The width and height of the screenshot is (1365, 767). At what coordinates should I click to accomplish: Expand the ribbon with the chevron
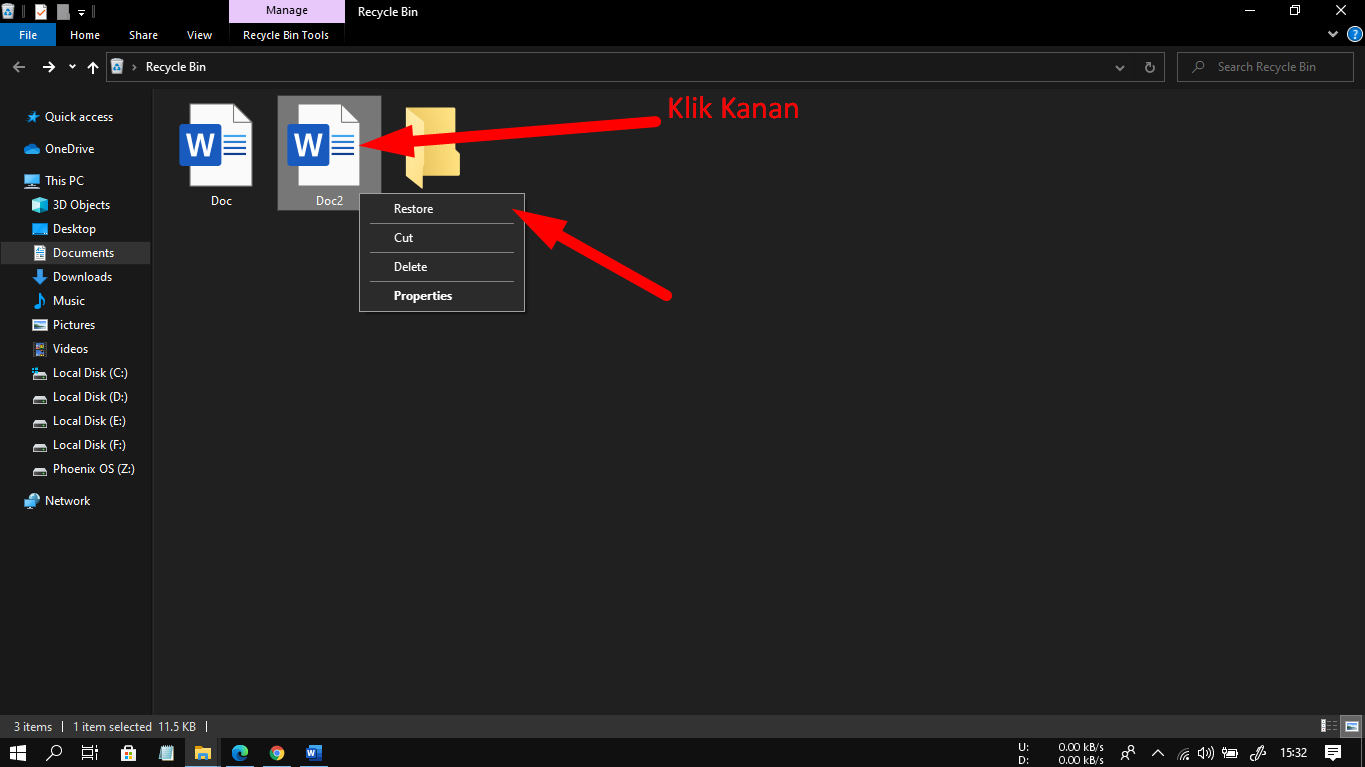[1333, 34]
